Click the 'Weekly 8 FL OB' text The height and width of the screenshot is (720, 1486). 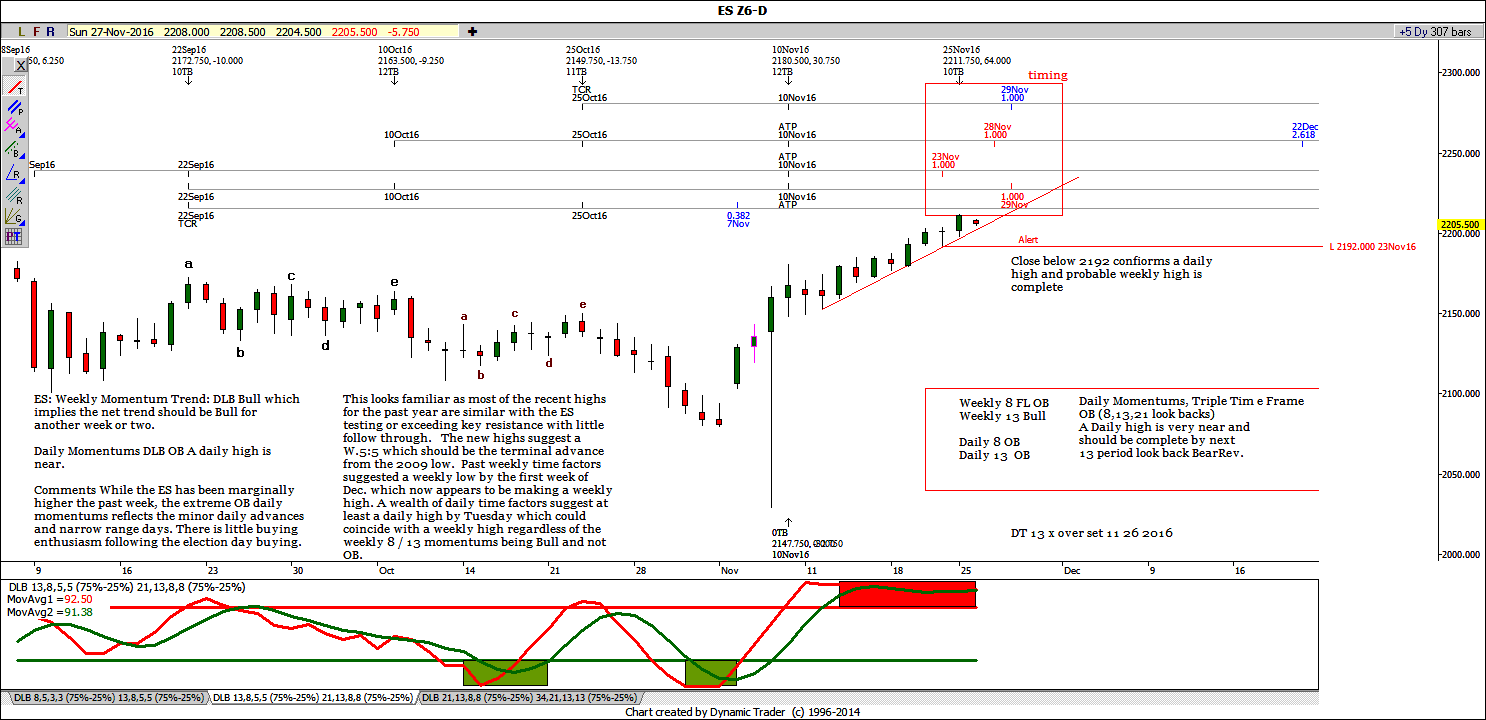click(x=1003, y=402)
